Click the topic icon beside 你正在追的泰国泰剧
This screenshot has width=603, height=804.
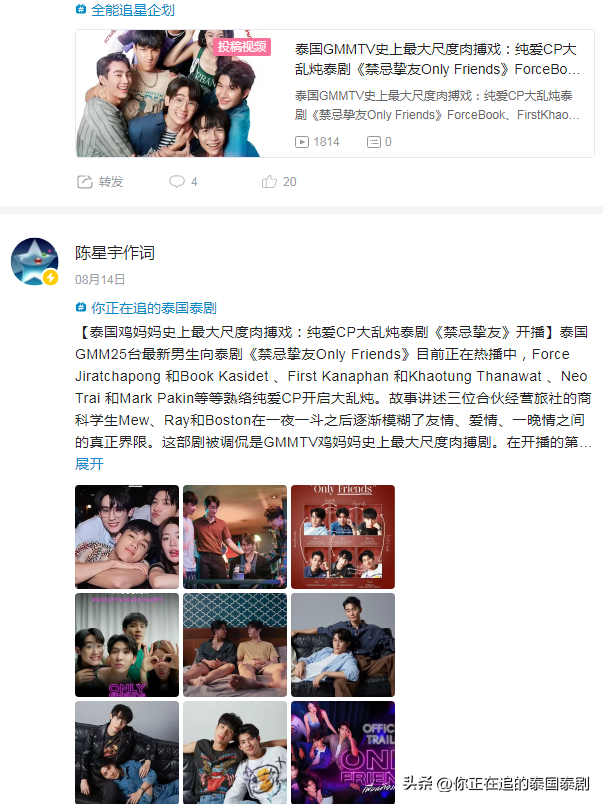click(81, 307)
